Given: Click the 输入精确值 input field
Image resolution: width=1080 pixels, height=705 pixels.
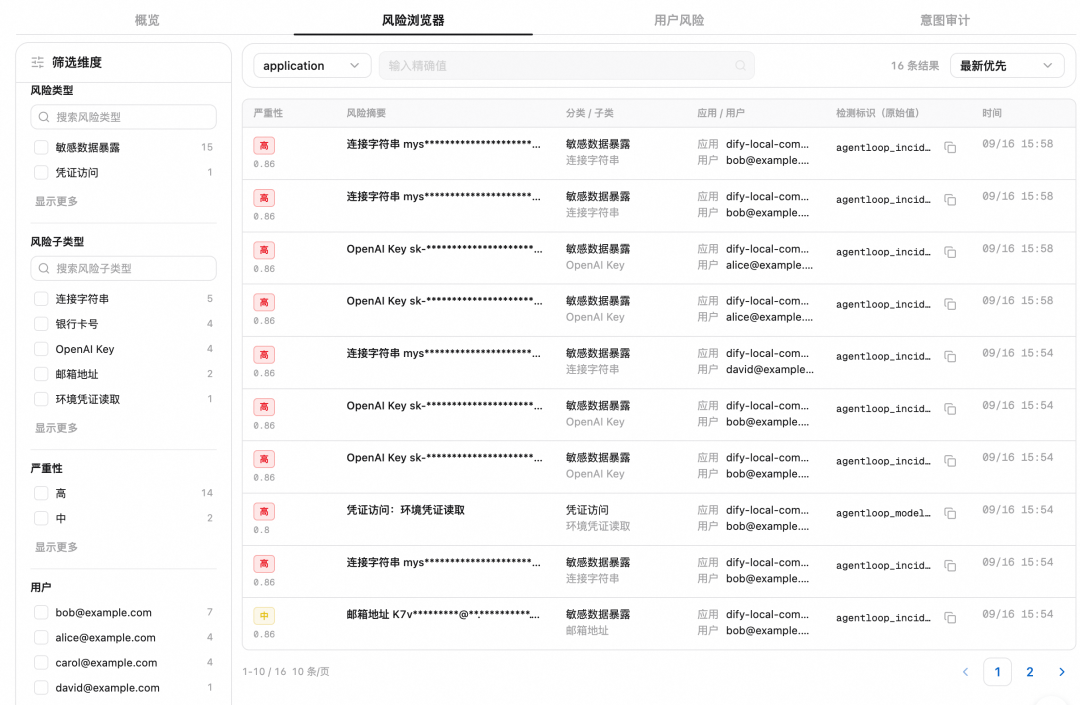Looking at the screenshot, I should tap(566, 65).
